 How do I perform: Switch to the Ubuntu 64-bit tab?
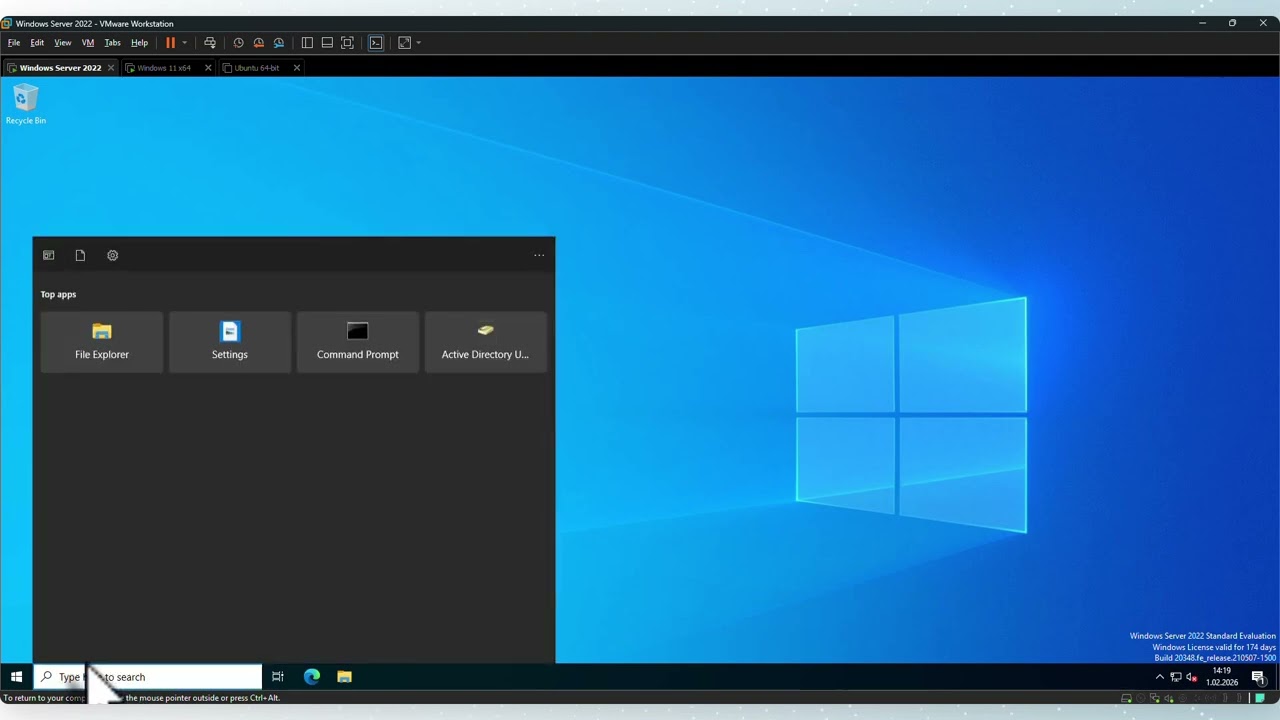[257, 68]
